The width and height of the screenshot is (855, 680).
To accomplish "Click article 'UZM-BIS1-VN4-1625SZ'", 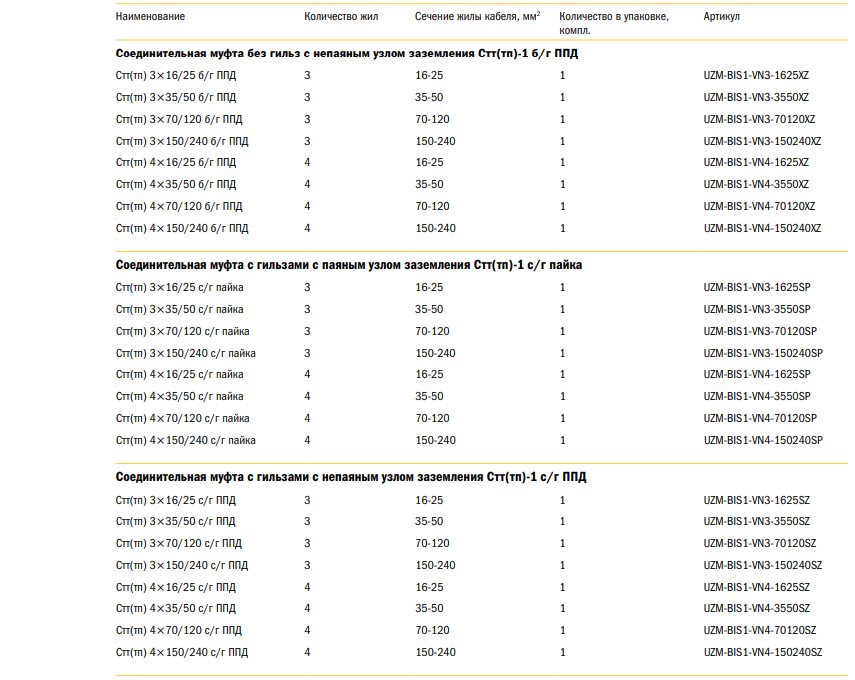I will [757, 588].
